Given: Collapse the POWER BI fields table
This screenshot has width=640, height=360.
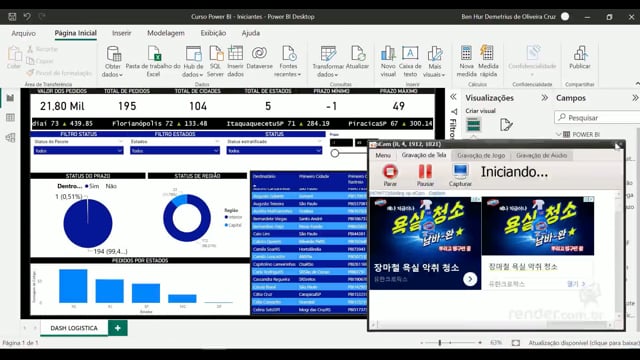Looking at the screenshot, I should click(559, 134).
